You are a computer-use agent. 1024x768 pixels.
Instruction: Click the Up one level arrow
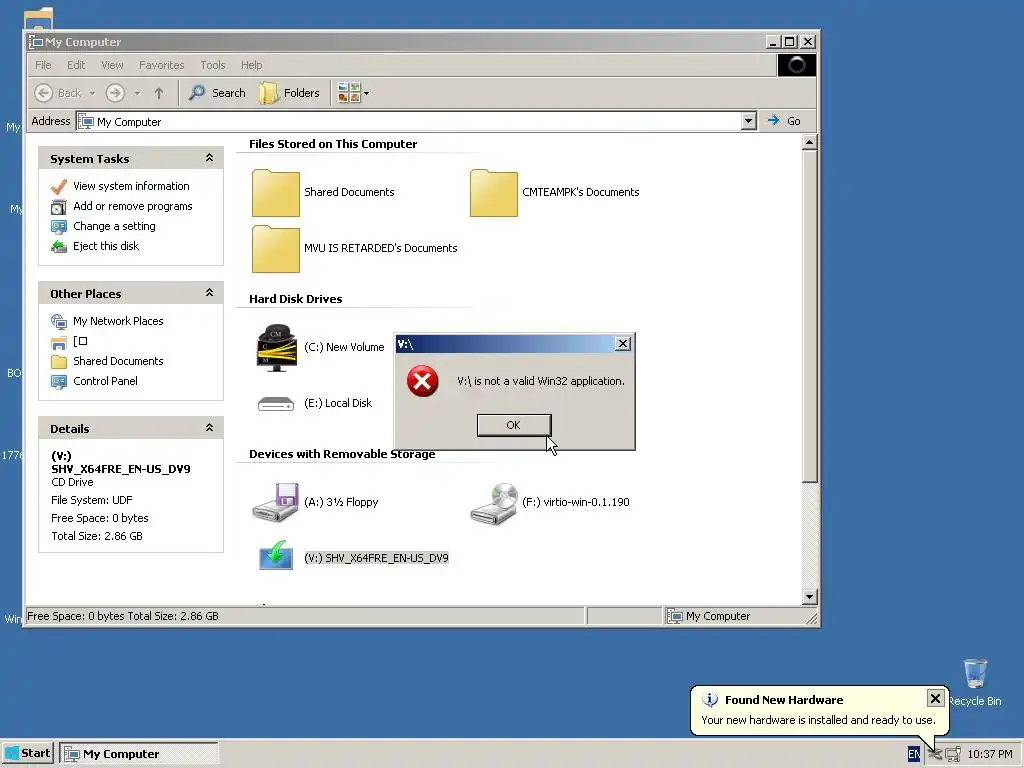(159, 93)
